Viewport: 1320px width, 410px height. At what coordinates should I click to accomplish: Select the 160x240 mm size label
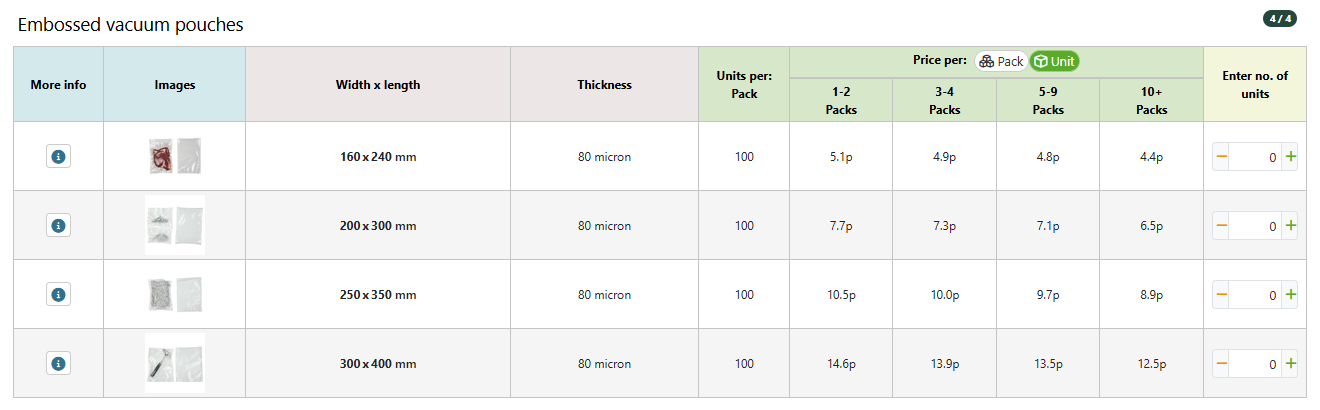click(378, 157)
